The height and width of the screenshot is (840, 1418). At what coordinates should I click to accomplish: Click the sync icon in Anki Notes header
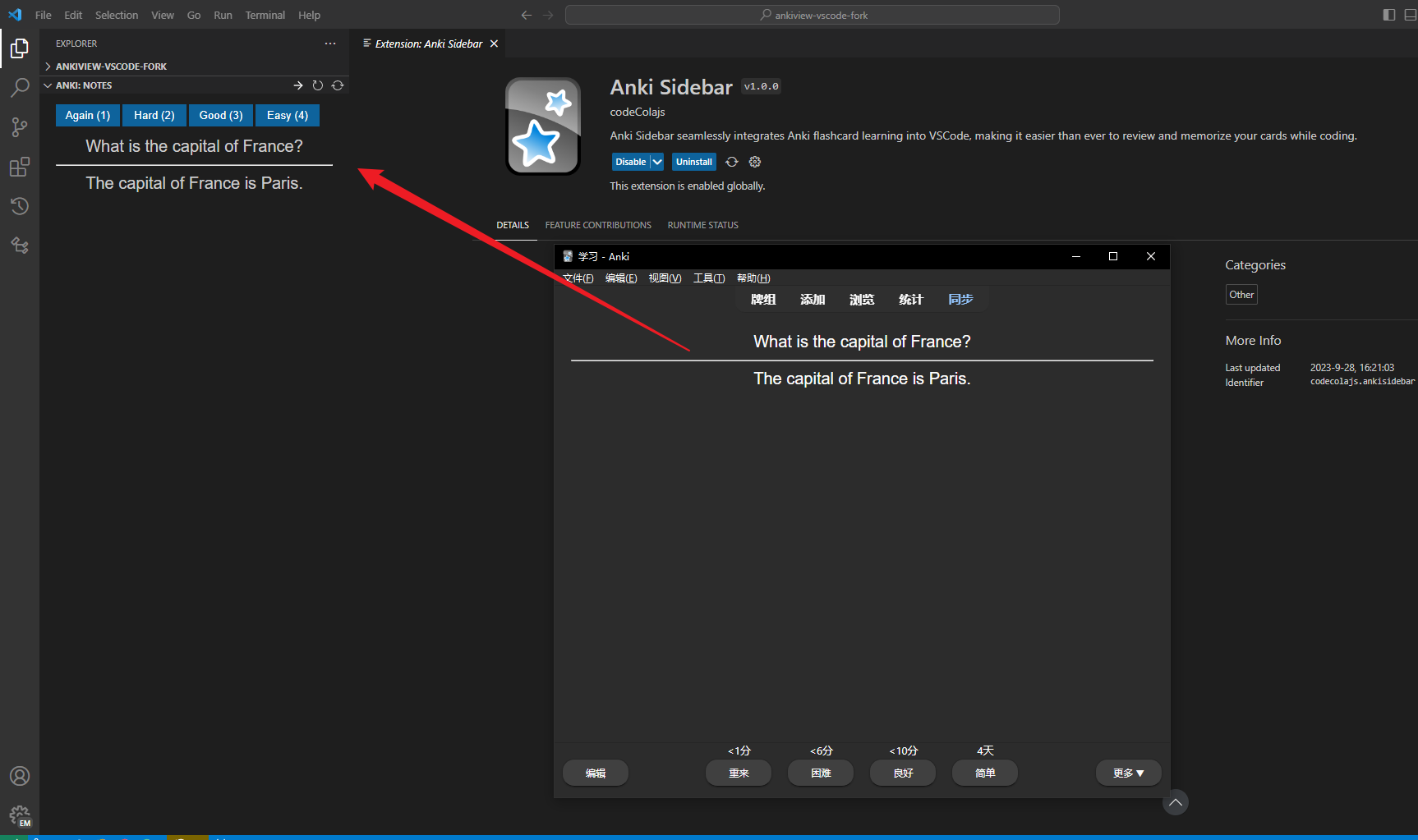pyautogui.click(x=338, y=85)
